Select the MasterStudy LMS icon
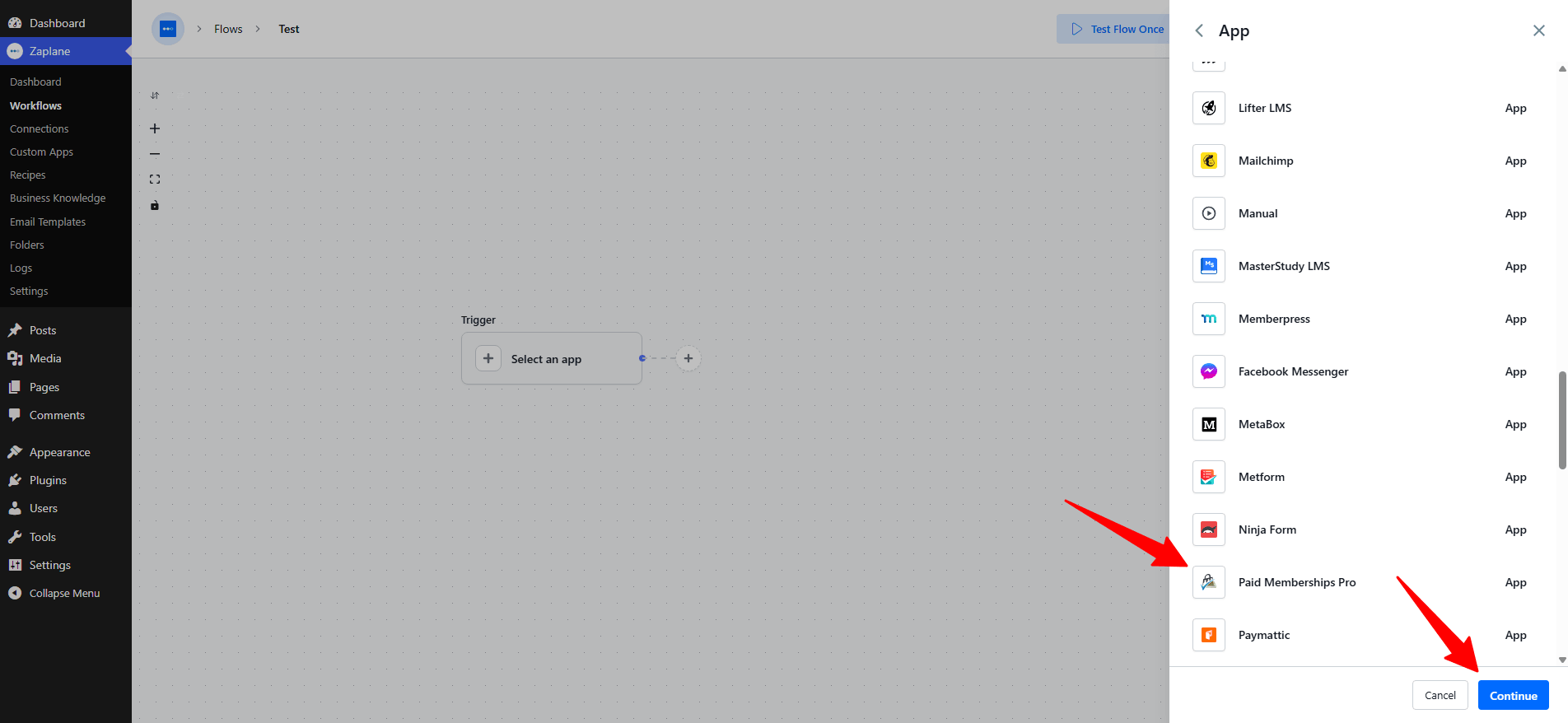 tap(1209, 266)
